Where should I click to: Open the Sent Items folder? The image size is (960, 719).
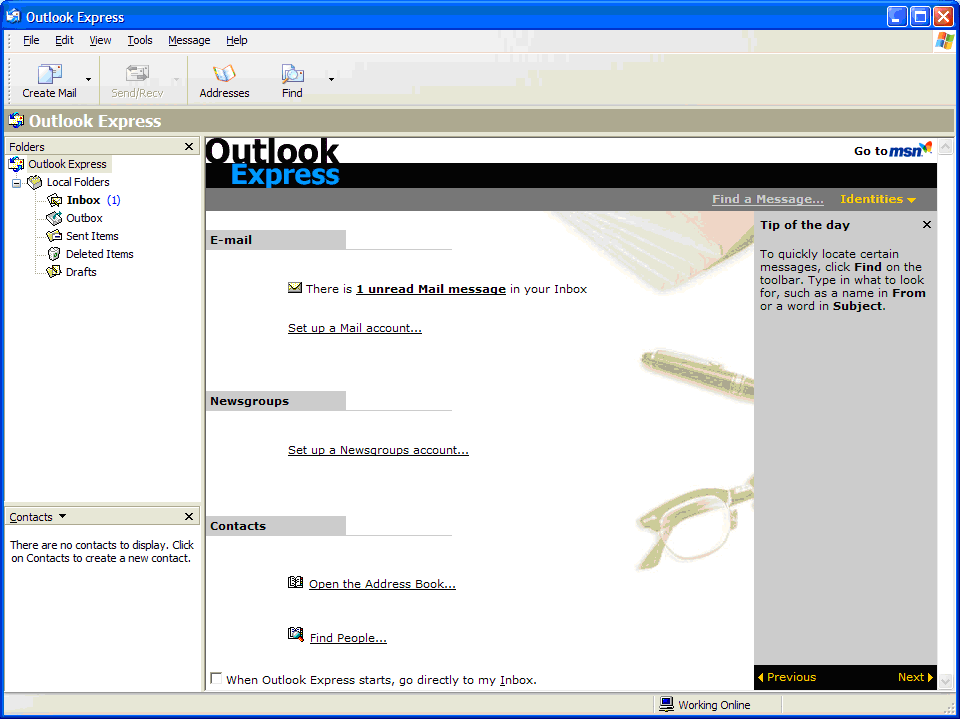(91, 236)
